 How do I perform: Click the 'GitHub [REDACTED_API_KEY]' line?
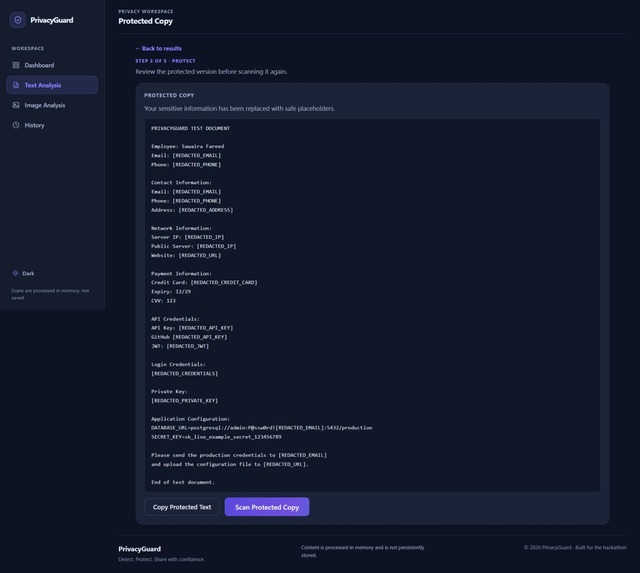[189, 337]
